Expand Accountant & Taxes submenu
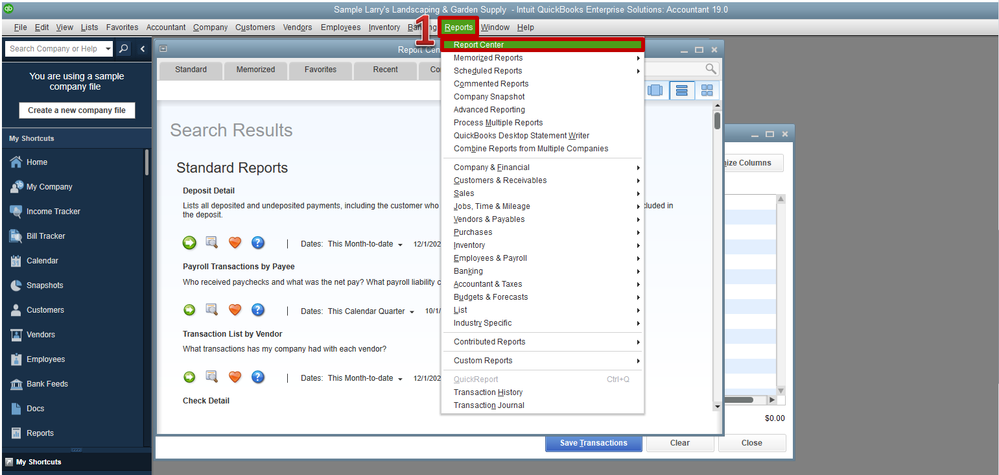The image size is (999, 475). tap(542, 284)
